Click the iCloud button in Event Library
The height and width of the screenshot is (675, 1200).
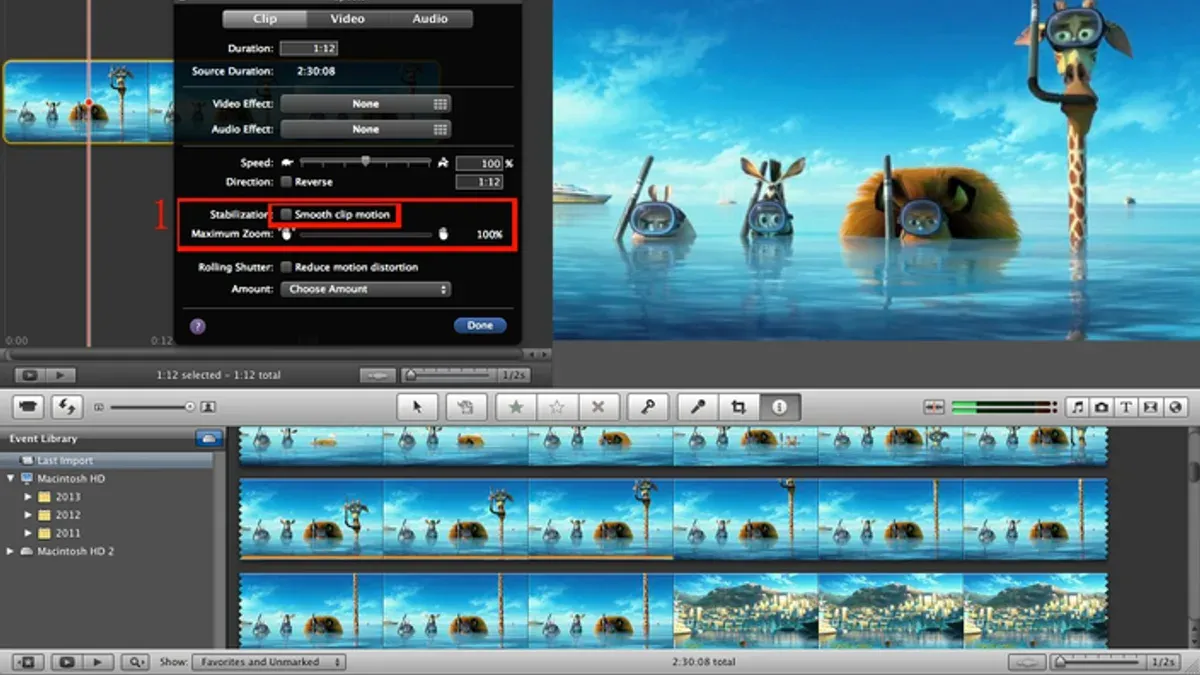(x=209, y=438)
